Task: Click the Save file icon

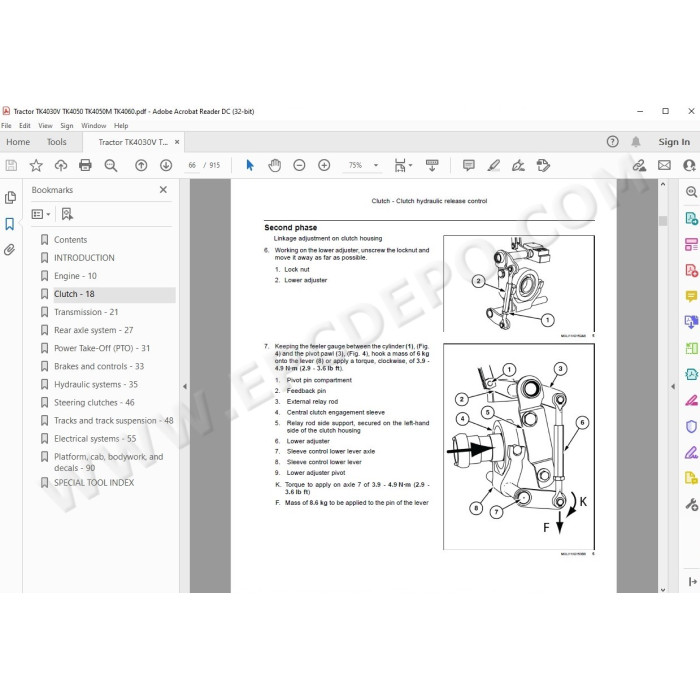Action: pos(11,166)
